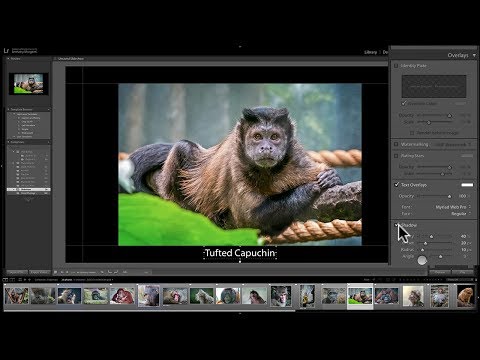Rotate adornment counter-clockwise in toolbar
The image size is (480, 360).
(x=110, y=272)
